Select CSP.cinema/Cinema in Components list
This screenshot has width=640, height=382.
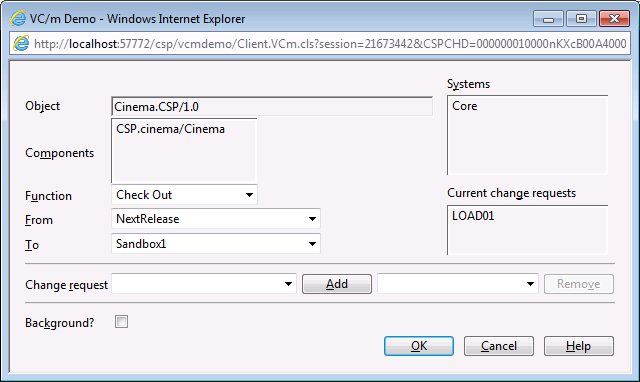tap(171, 129)
